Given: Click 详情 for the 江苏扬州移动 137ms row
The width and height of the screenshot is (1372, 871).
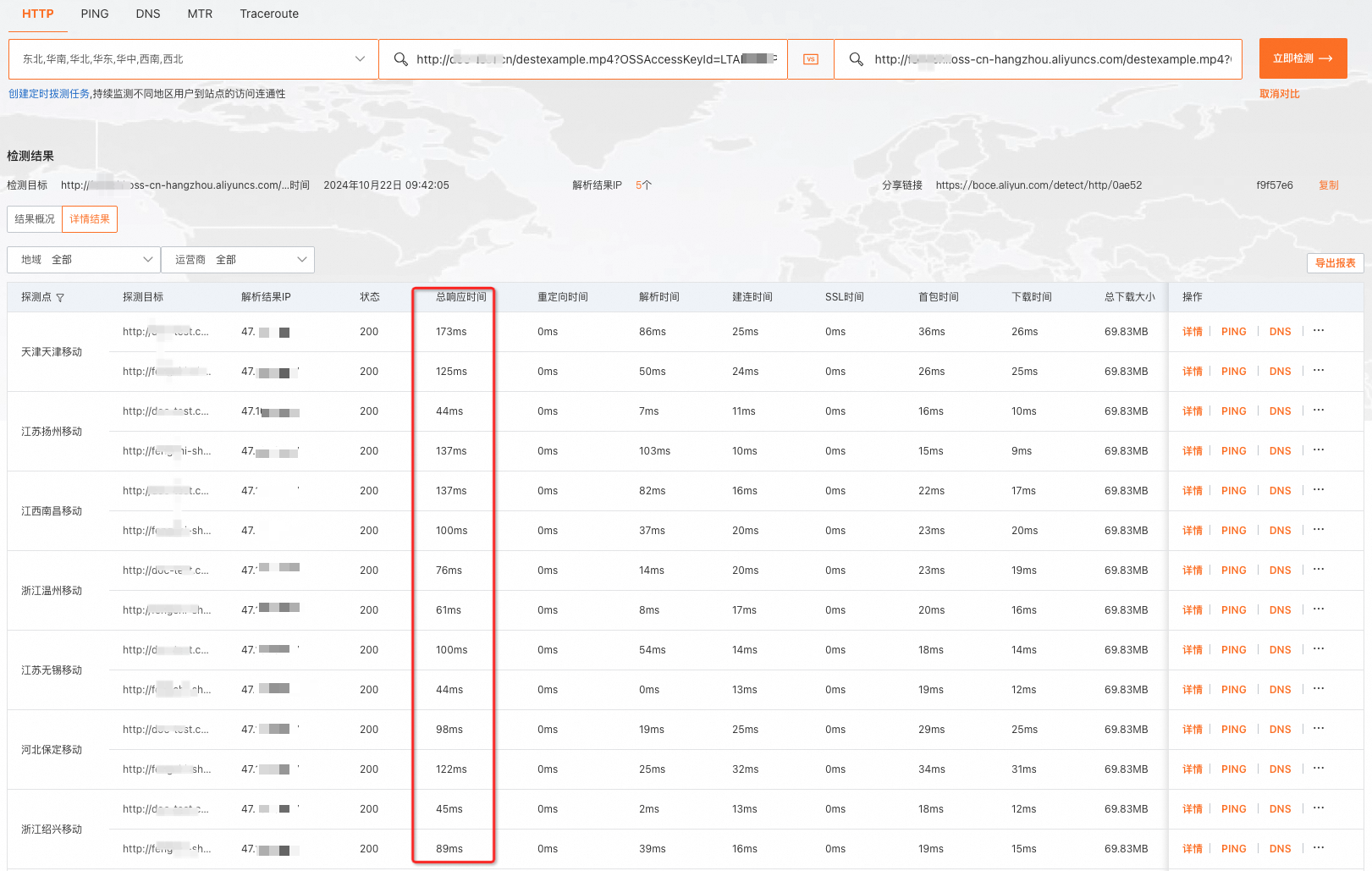Looking at the screenshot, I should click(1193, 451).
